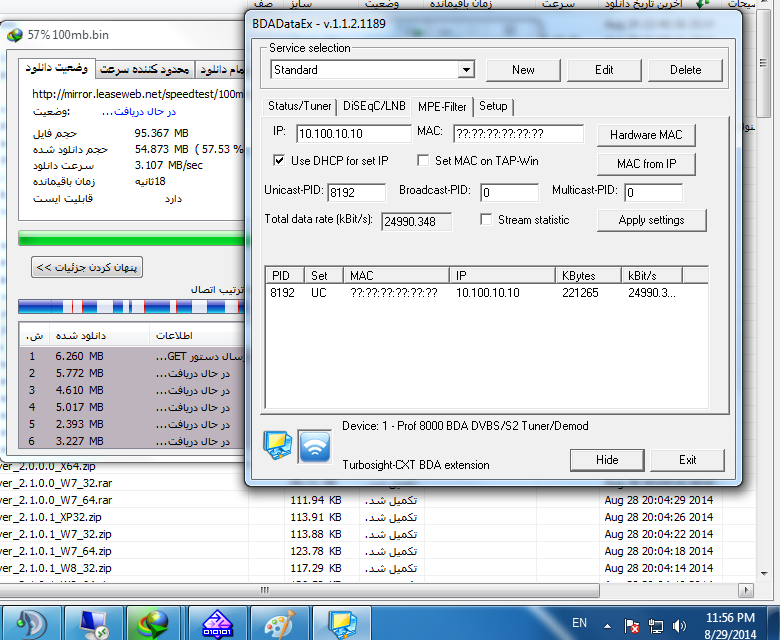Select the download status tab in IDM window
This screenshot has height=640, width=780.
click(57, 68)
